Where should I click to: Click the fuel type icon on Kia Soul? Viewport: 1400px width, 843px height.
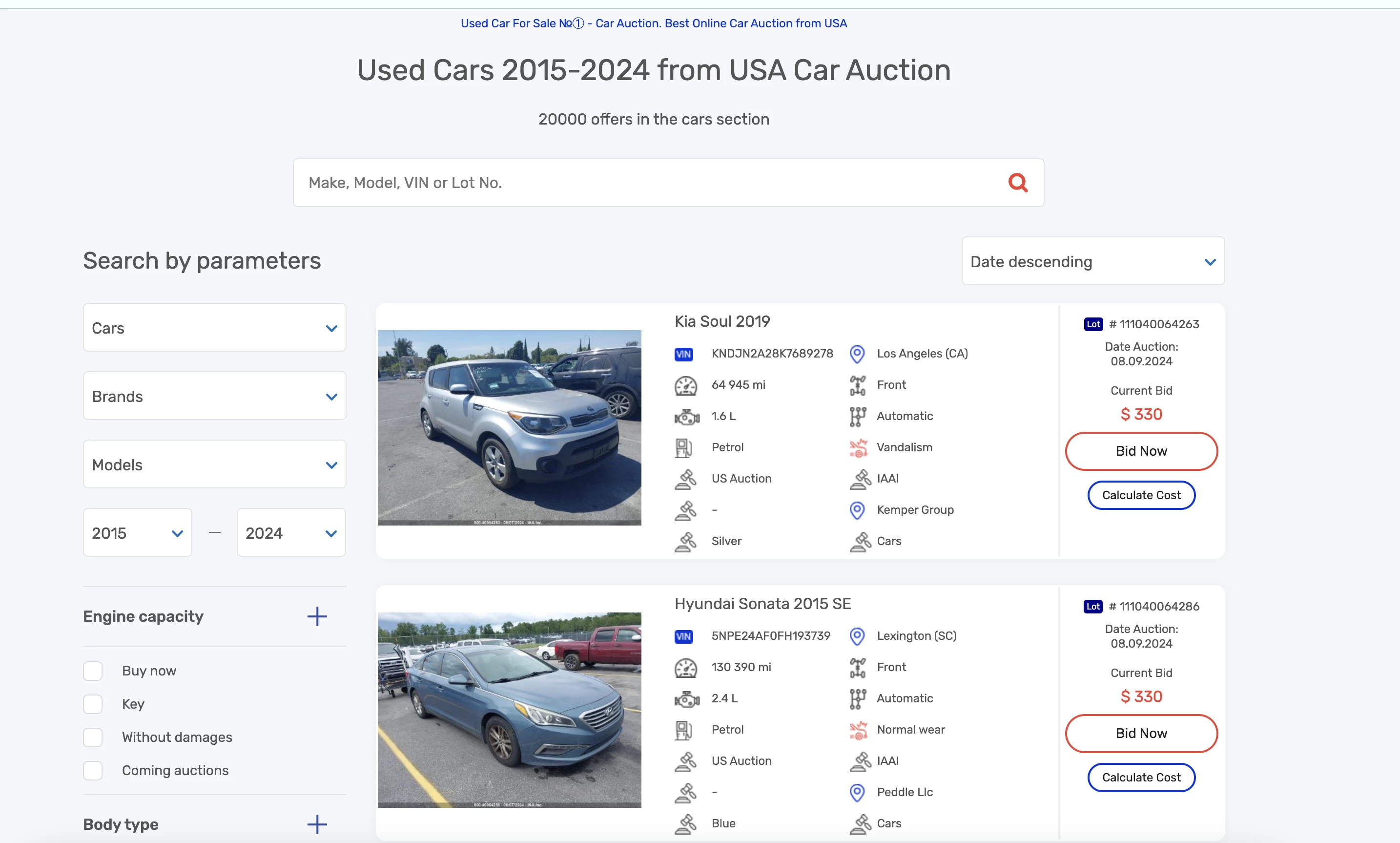(683, 447)
